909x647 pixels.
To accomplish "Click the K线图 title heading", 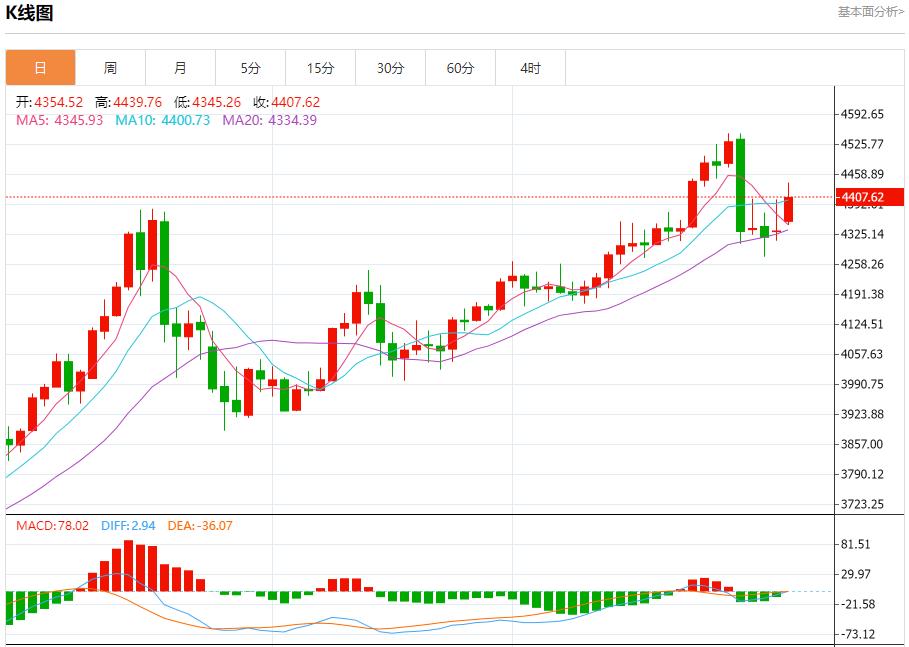I will tap(30, 13).
